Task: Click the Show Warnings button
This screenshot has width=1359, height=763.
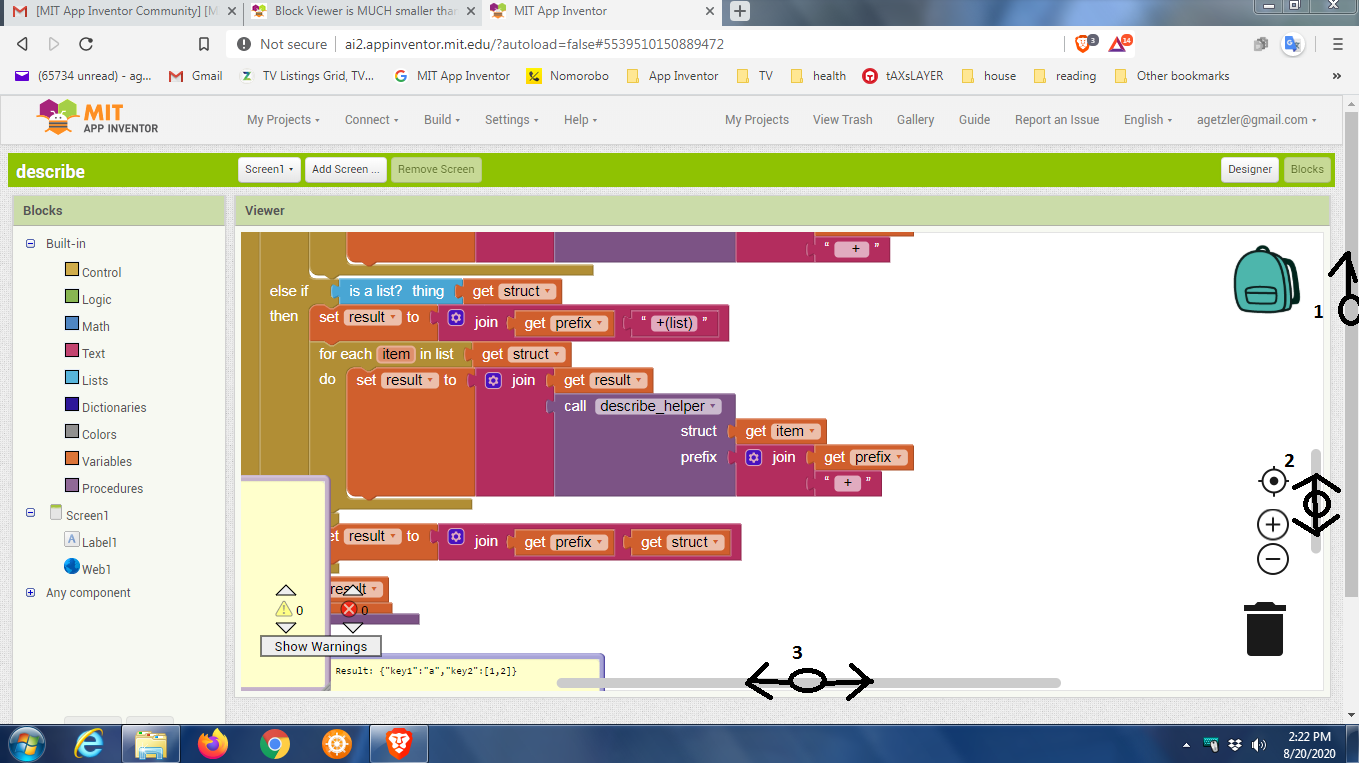Action: (x=321, y=646)
